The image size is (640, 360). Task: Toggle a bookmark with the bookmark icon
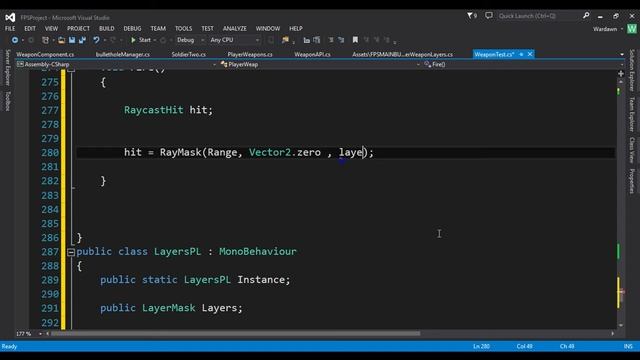pyautogui.click(x=355, y=40)
